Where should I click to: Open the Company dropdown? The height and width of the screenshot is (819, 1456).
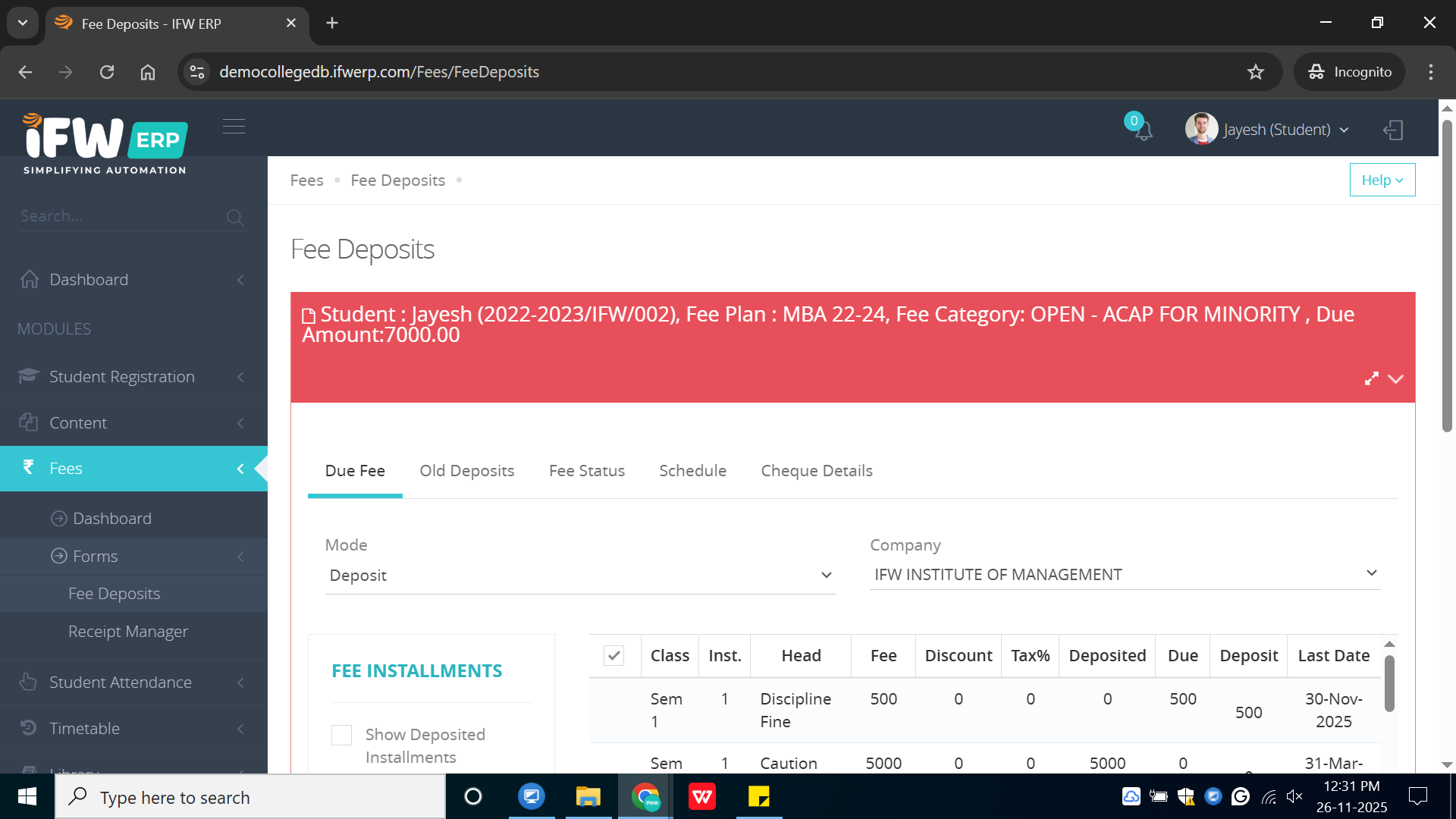coord(1125,574)
